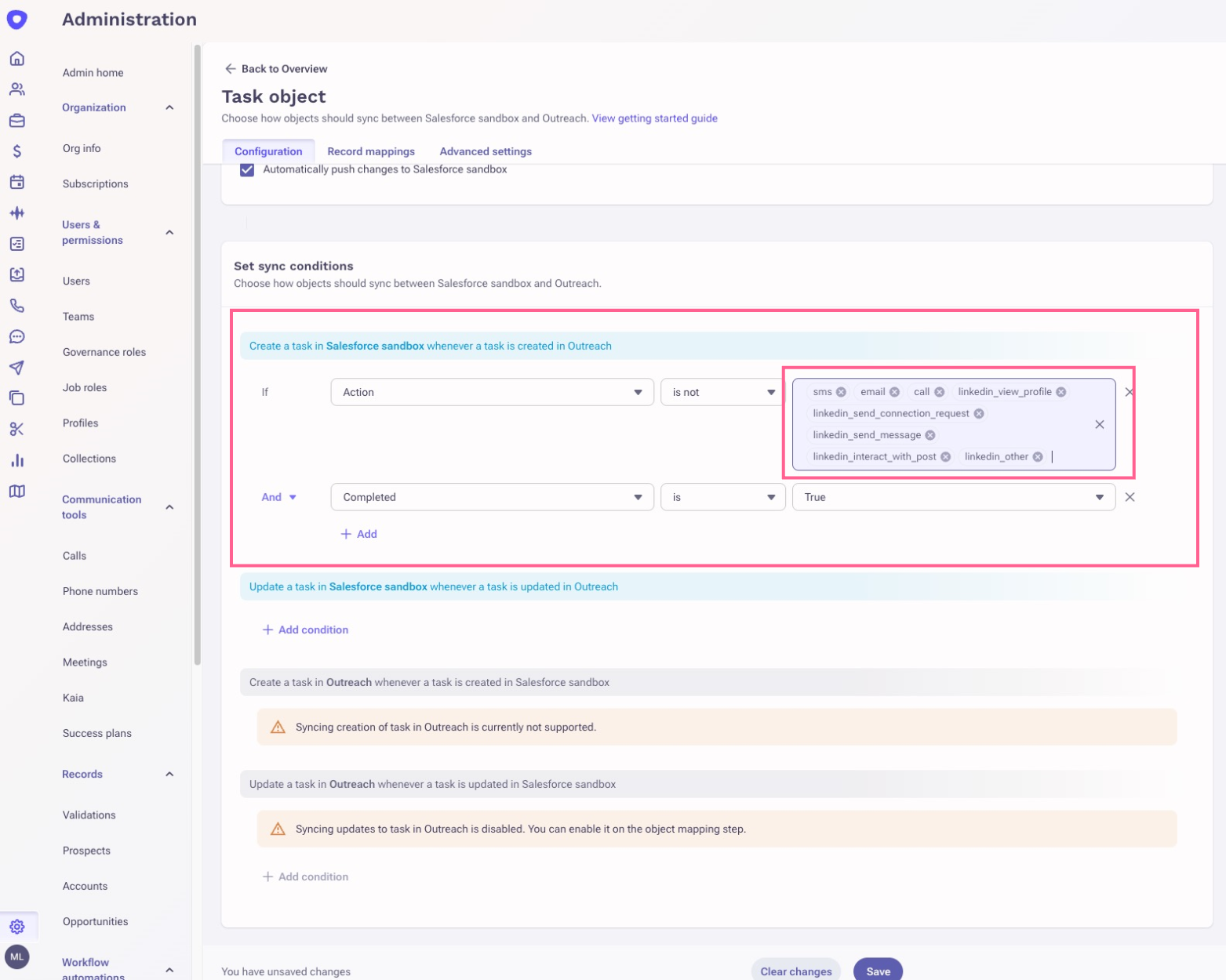This screenshot has width=1226, height=980.
Task: Open the paper plane icon in rail
Action: [16, 368]
